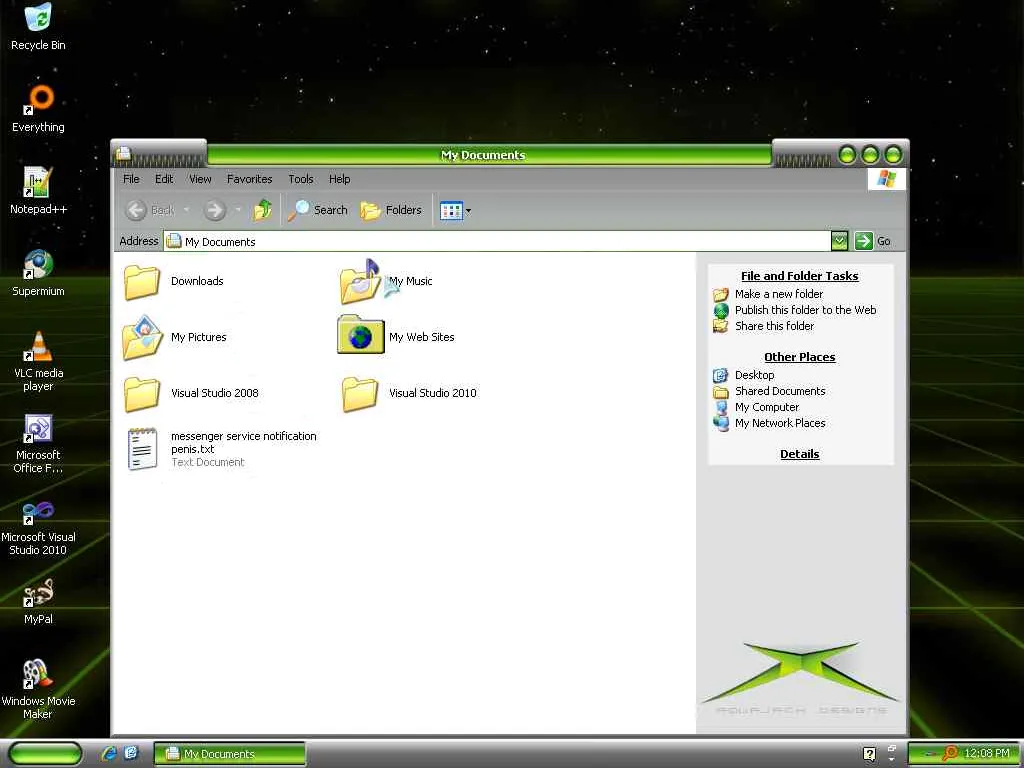Select the Visual Studio 2010 folder

(x=409, y=393)
